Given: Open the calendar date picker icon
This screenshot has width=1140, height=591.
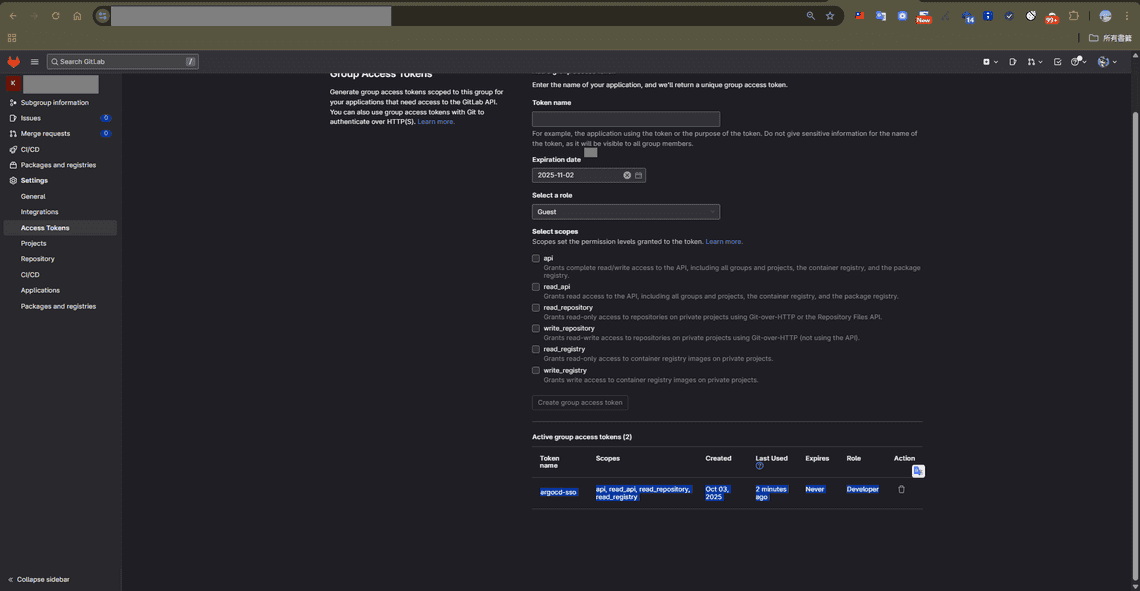Looking at the screenshot, I should coord(639,175).
